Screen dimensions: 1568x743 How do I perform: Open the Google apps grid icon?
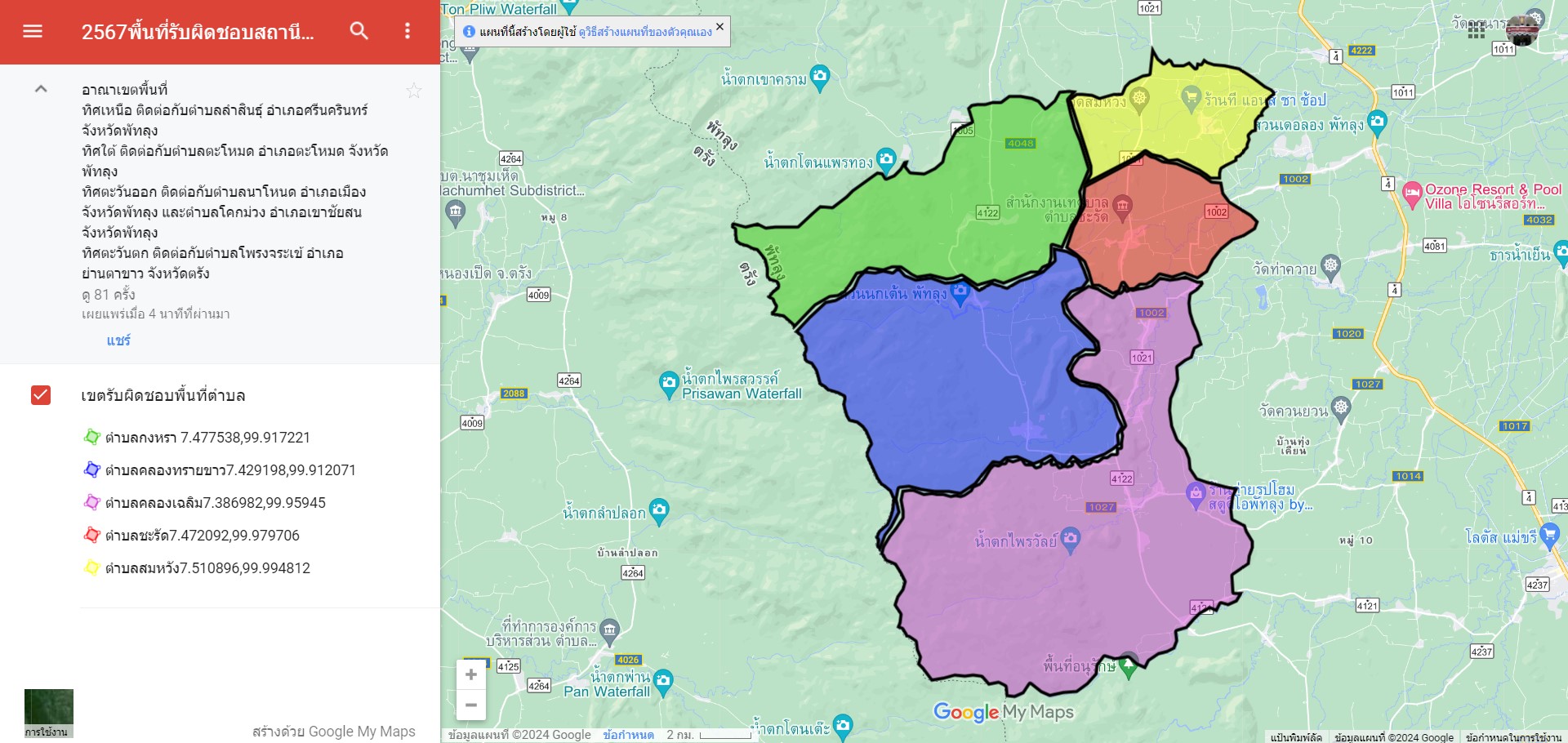click(x=1476, y=30)
